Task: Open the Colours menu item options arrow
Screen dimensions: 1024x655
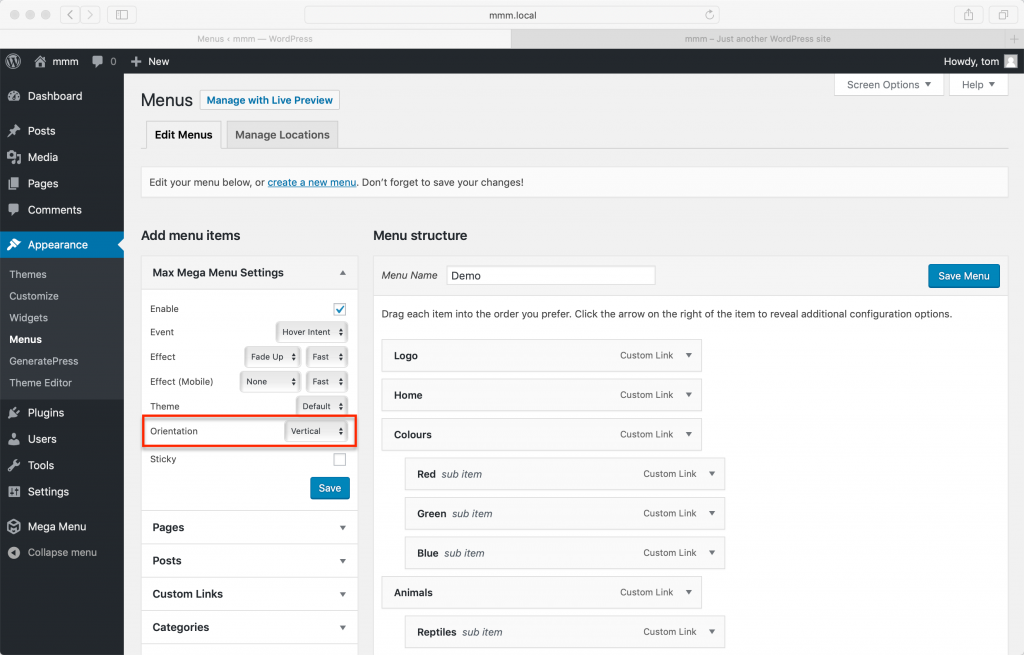Action: pos(689,434)
